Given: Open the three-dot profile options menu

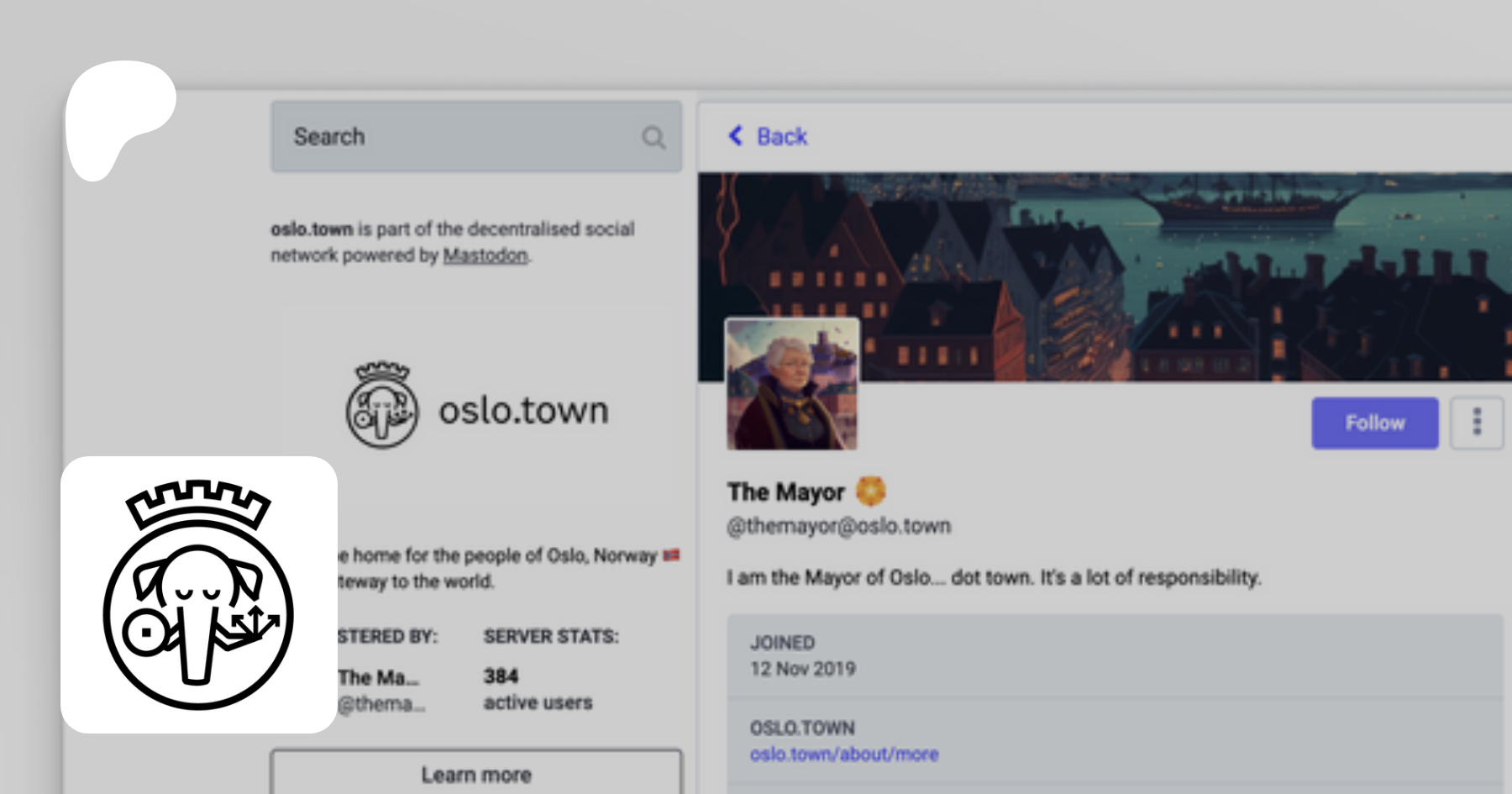Looking at the screenshot, I should click(x=1476, y=423).
